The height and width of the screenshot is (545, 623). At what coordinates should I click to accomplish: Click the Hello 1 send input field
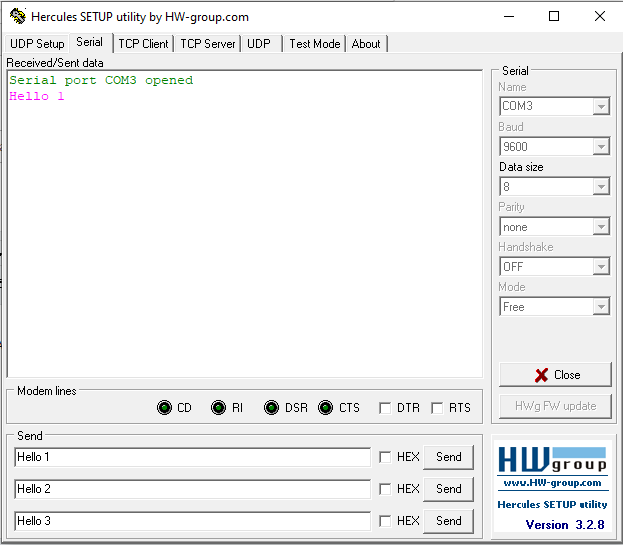193,457
